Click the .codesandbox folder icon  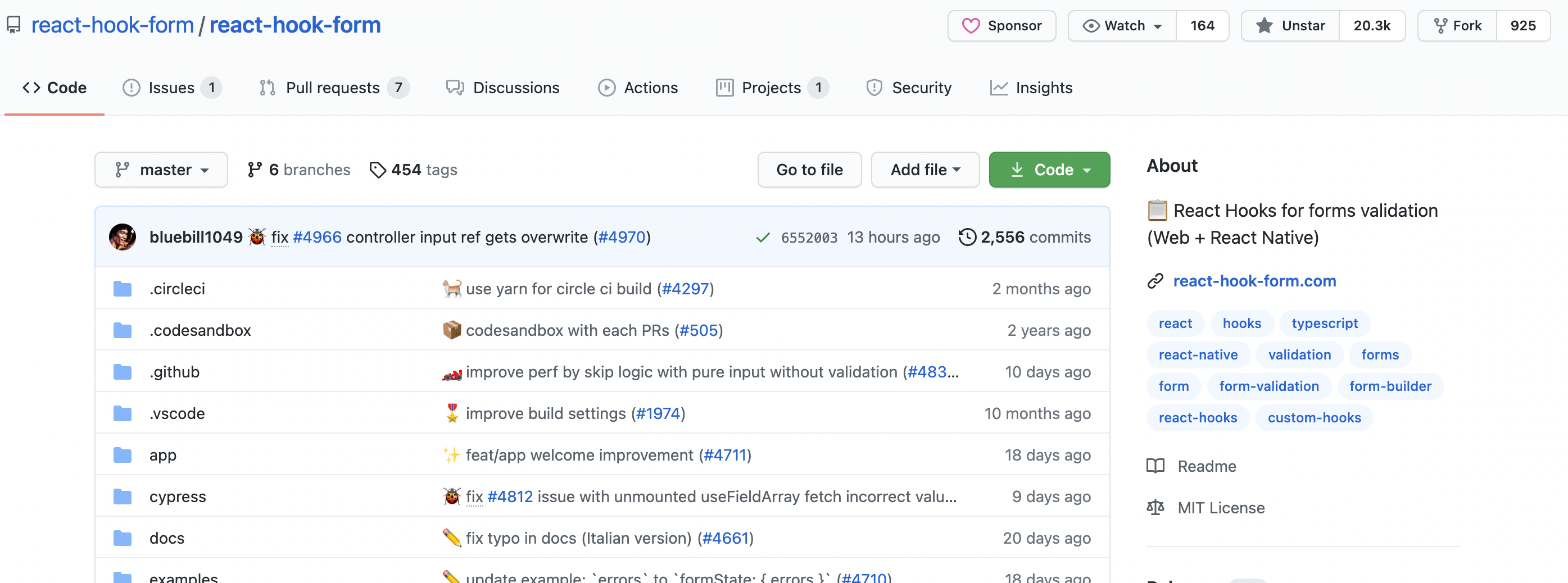[x=123, y=330]
